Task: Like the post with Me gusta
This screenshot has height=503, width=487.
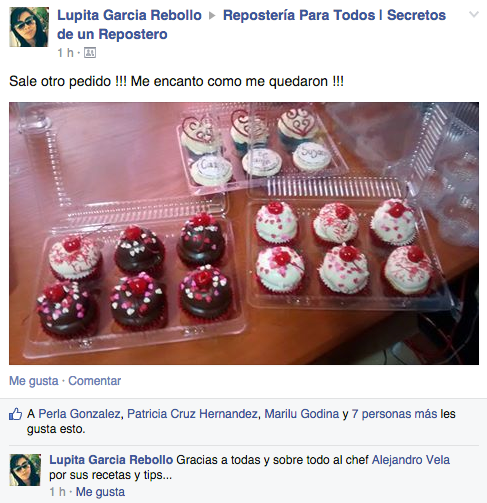Action: click(34, 381)
